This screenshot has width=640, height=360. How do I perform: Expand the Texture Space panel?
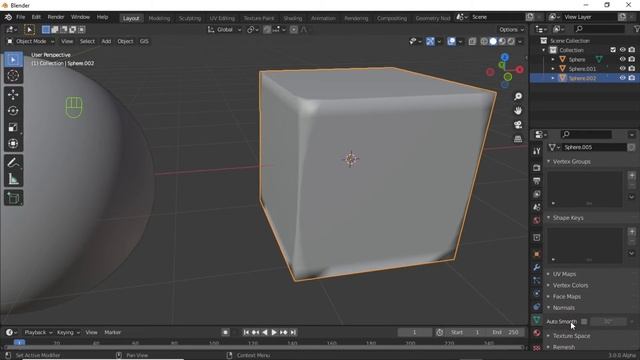[x=571, y=336]
